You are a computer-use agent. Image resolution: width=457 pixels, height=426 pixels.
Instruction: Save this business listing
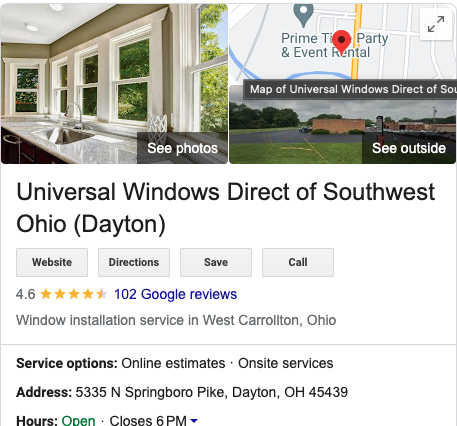(216, 262)
